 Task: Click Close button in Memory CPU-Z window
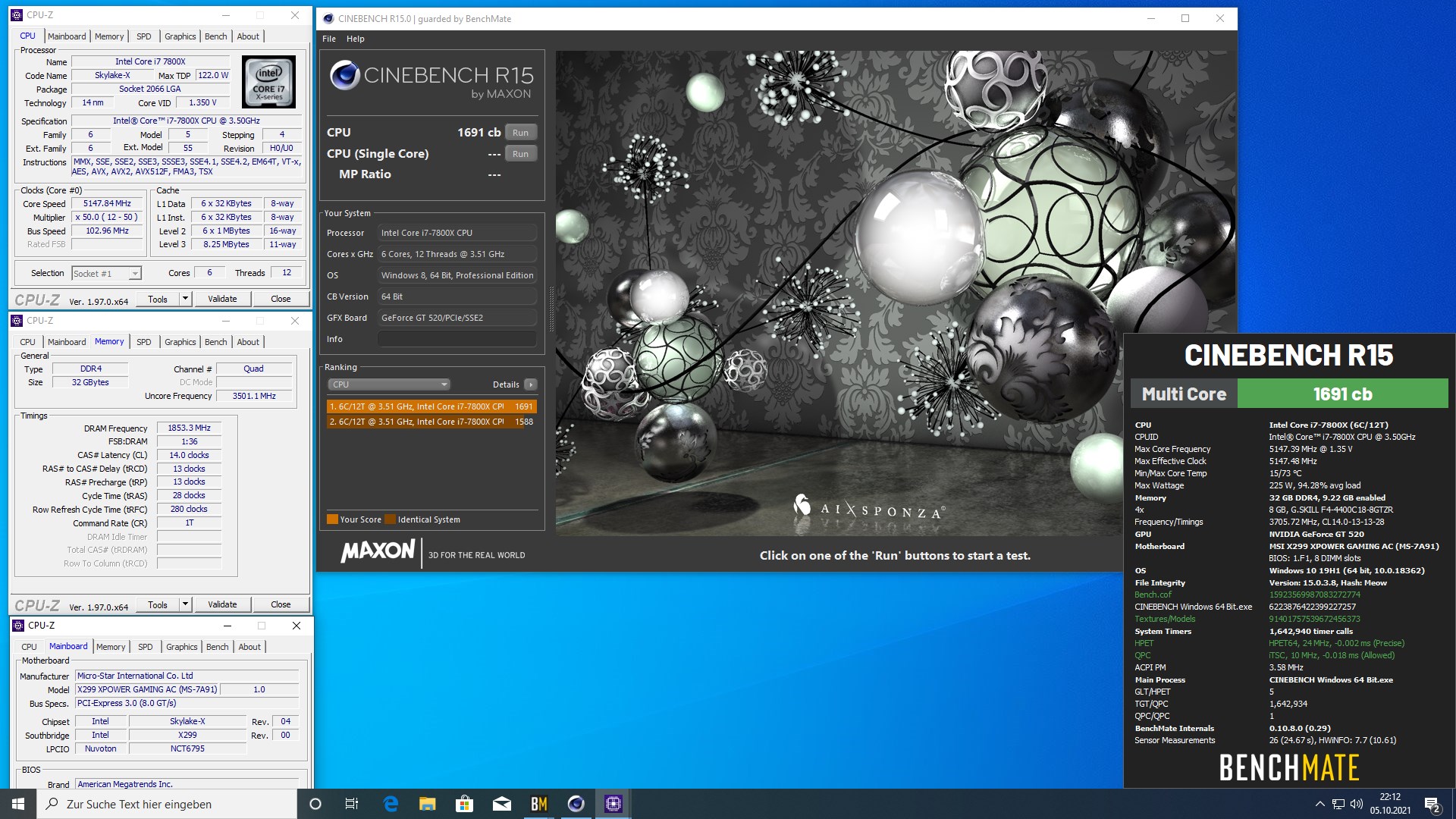pyautogui.click(x=281, y=604)
